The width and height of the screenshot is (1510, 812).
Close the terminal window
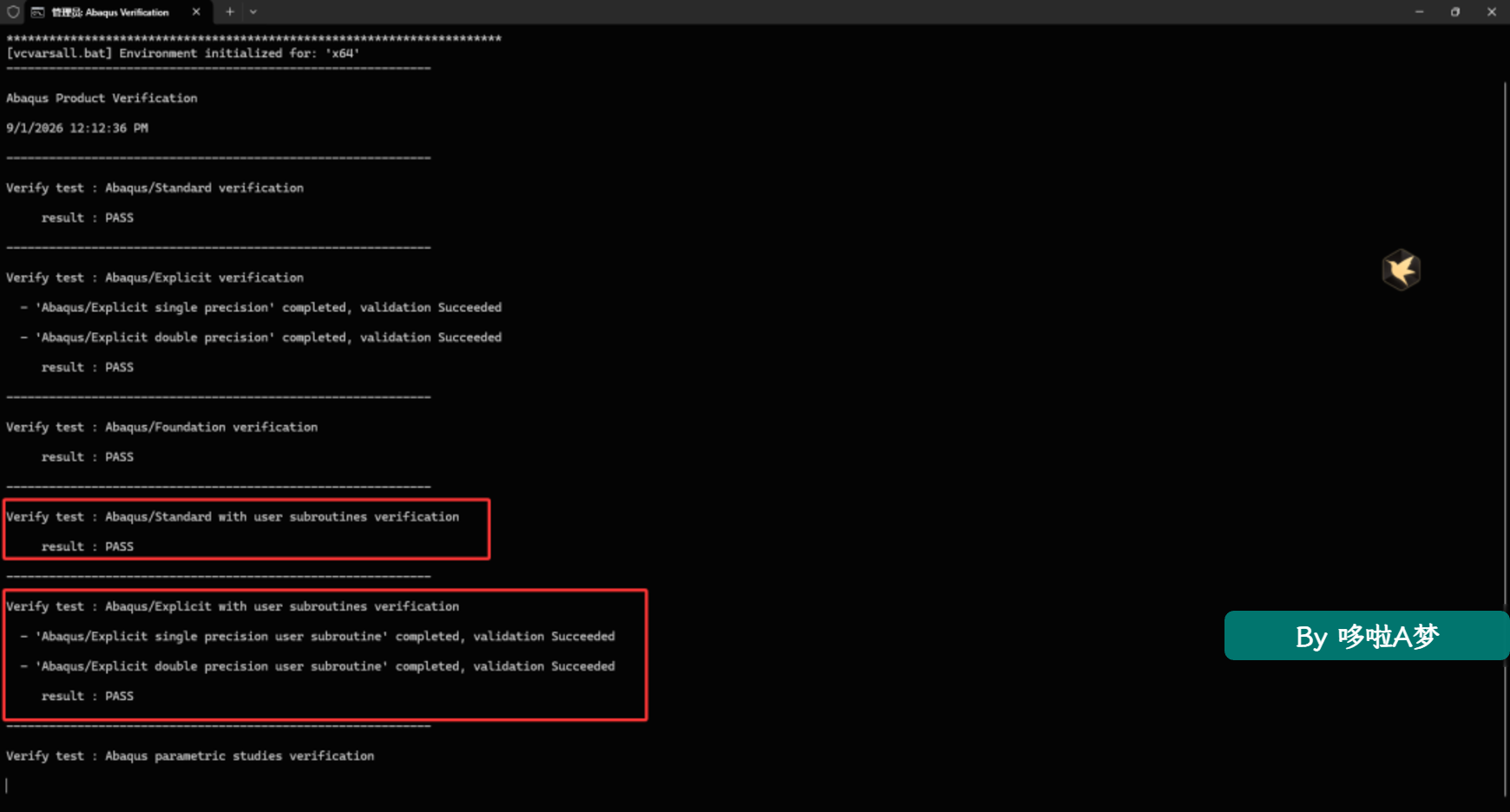(x=1492, y=12)
